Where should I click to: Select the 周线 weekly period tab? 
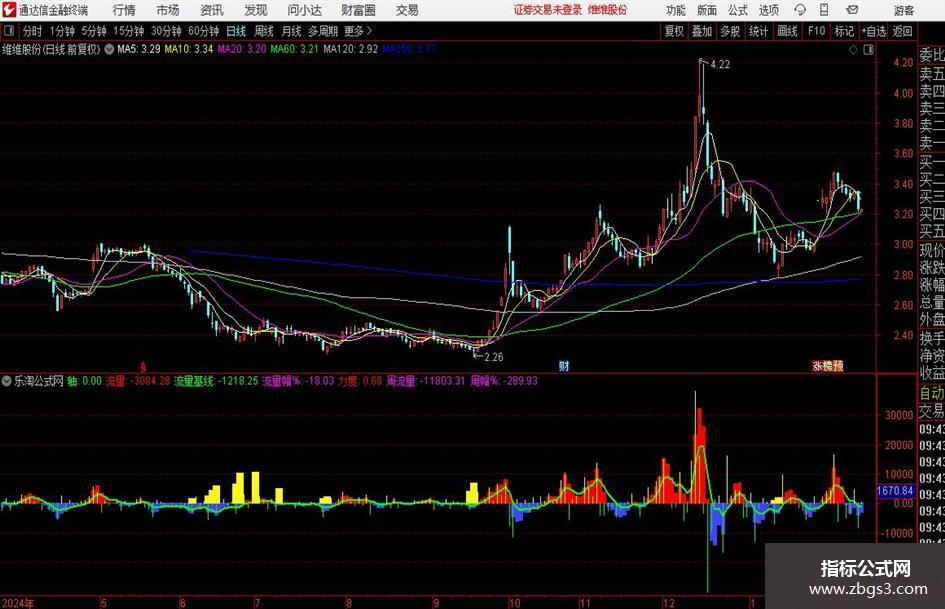pos(264,31)
